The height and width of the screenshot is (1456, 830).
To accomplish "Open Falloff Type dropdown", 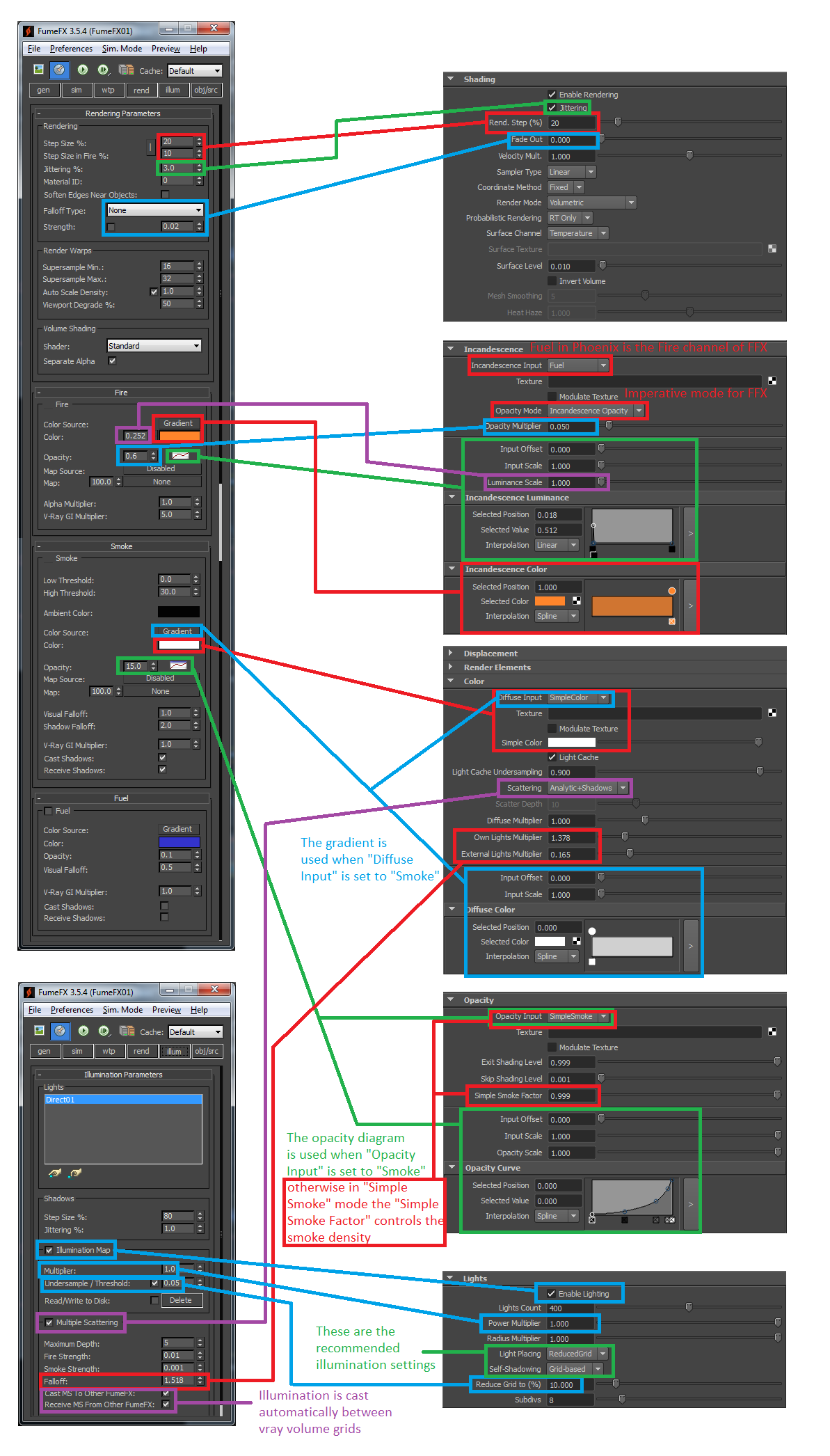I will click(154, 210).
